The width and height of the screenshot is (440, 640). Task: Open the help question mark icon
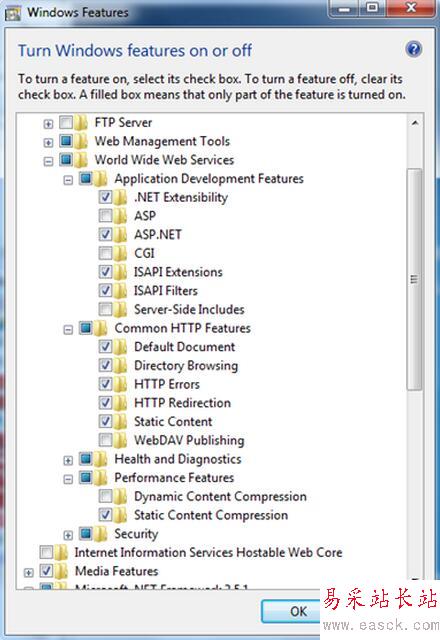tap(413, 49)
